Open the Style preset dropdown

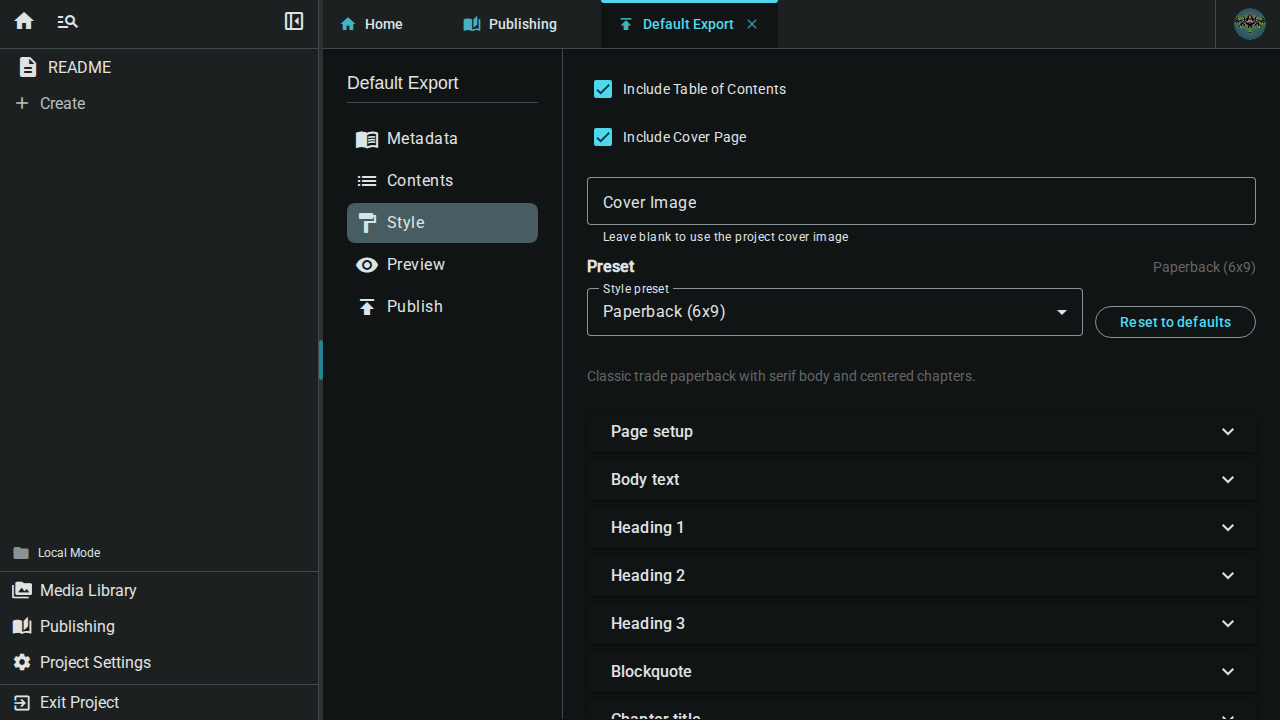tap(835, 312)
